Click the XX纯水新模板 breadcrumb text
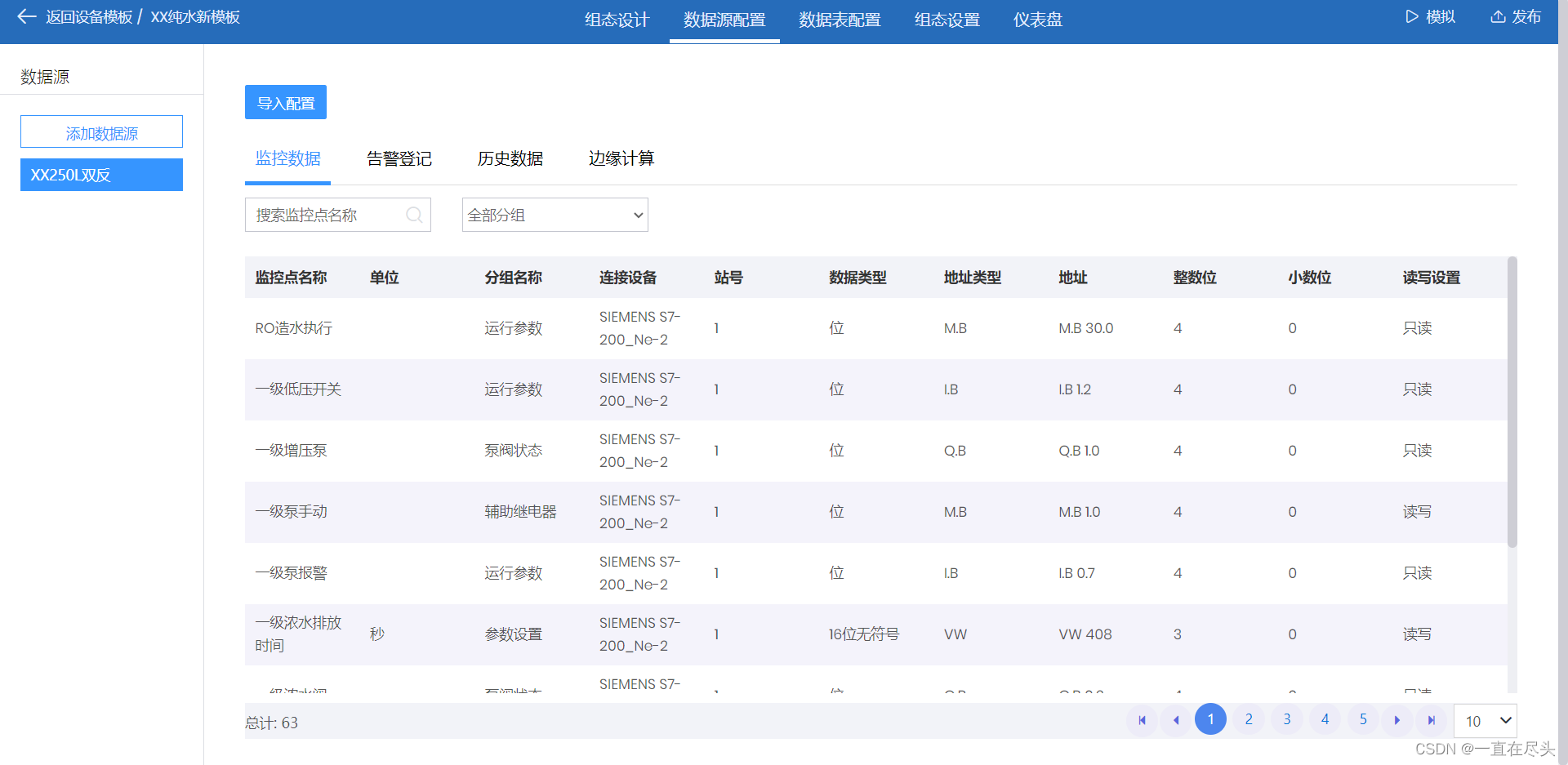The height and width of the screenshot is (765, 1568). coord(195,17)
